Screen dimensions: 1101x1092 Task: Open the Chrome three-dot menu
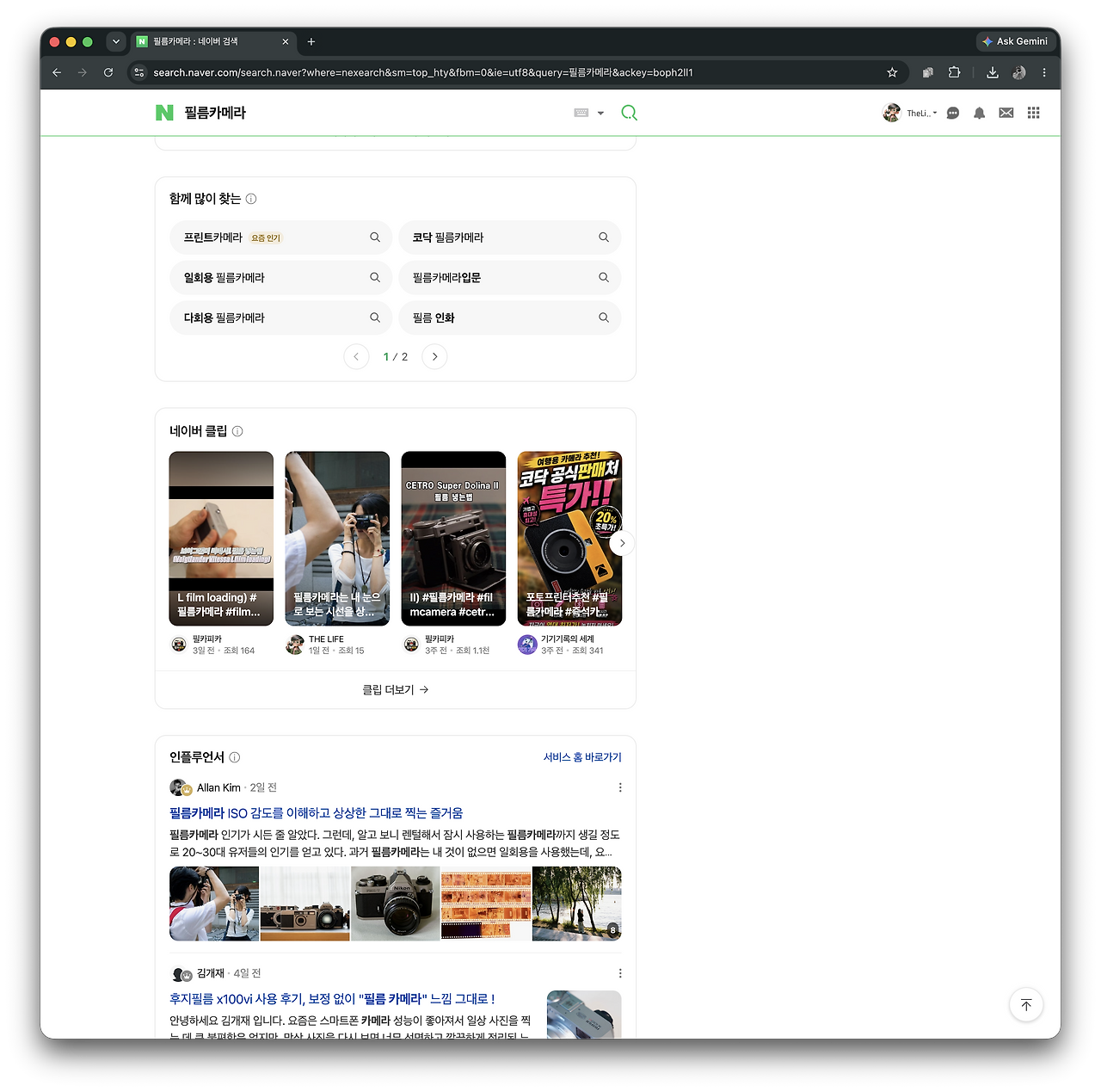pyautogui.click(x=1044, y=72)
